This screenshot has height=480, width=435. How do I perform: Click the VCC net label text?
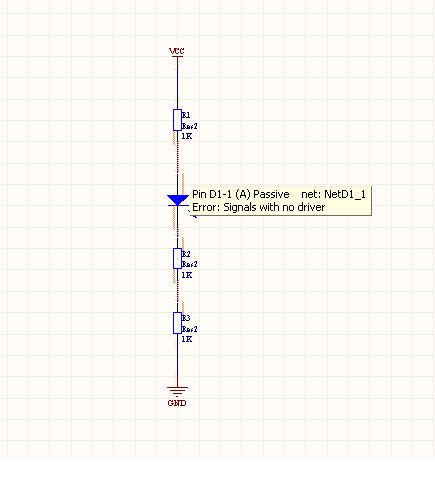coord(177,51)
